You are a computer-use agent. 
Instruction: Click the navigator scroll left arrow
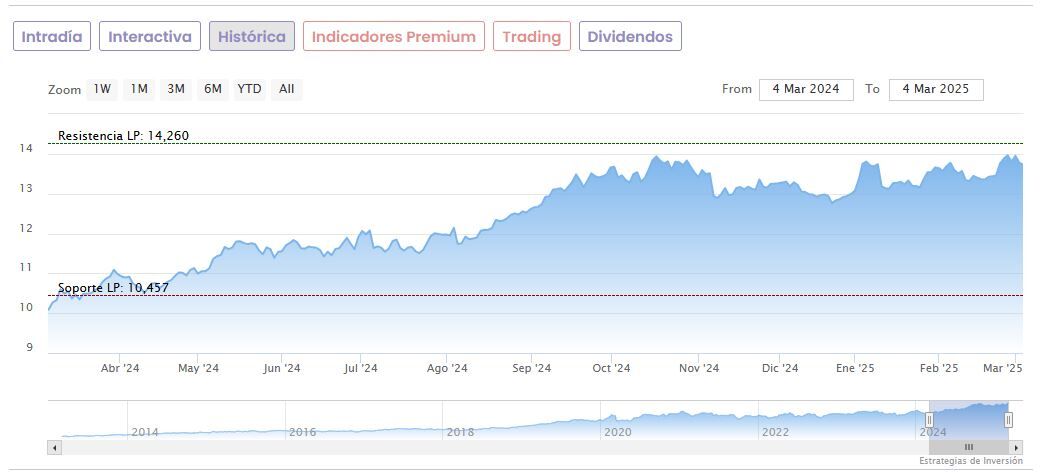(55, 447)
